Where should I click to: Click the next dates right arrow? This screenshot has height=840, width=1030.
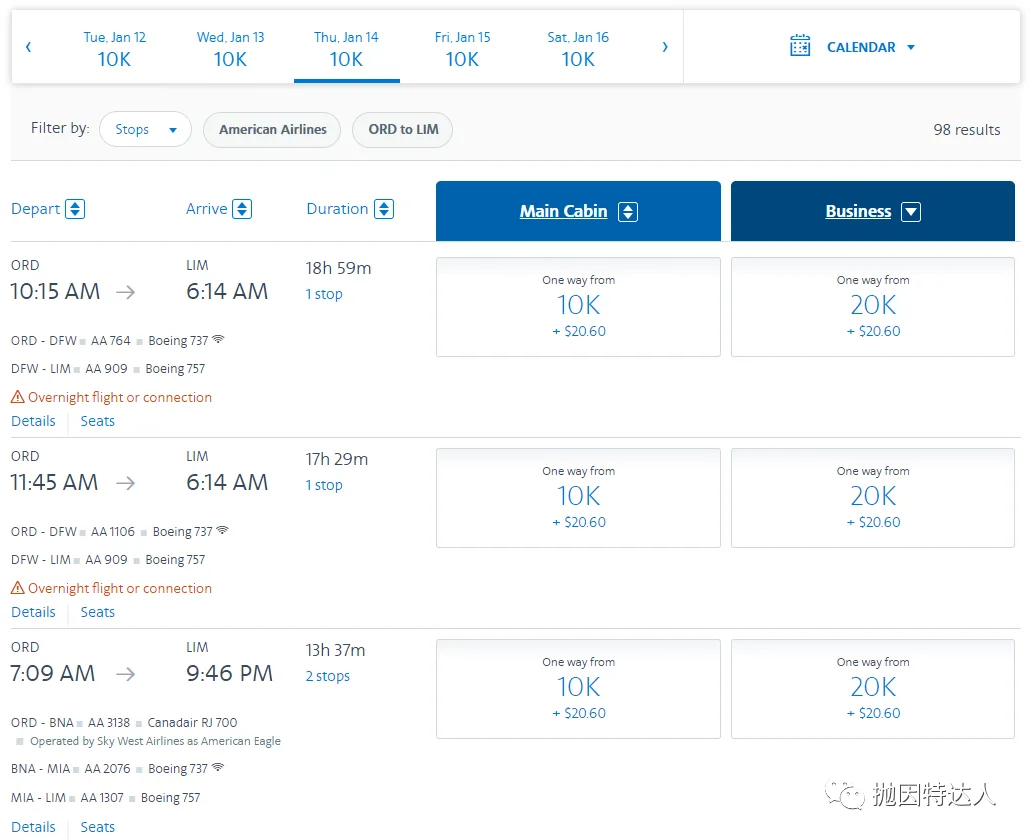(x=665, y=47)
